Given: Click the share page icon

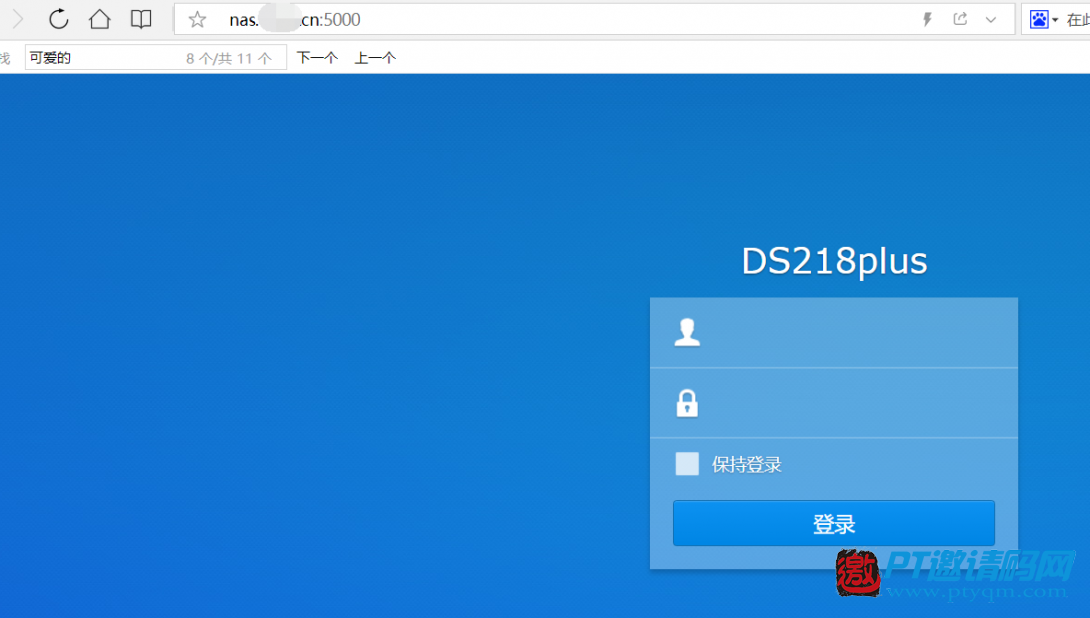Looking at the screenshot, I should click(x=962, y=18).
